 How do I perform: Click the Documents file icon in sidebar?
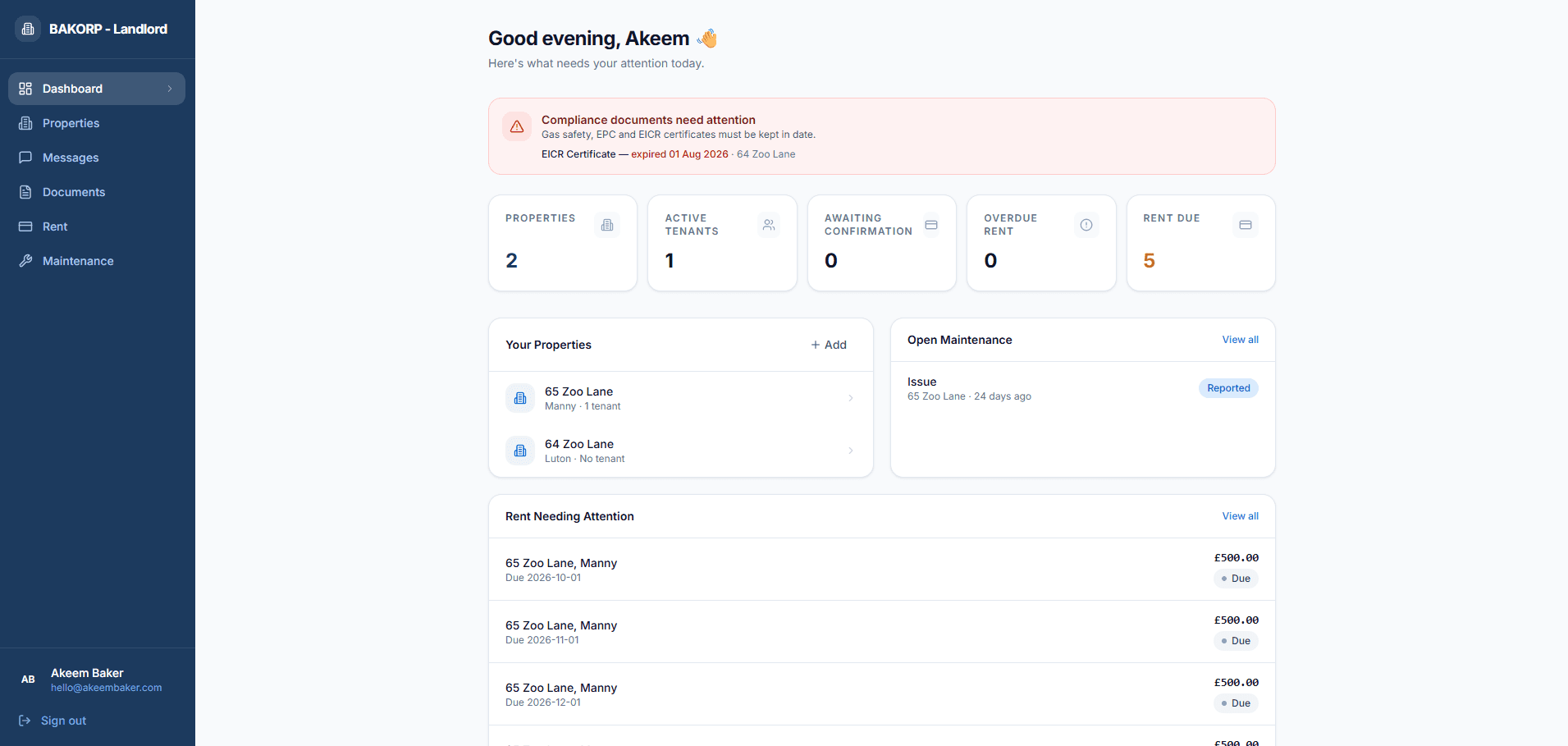(25, 192)
